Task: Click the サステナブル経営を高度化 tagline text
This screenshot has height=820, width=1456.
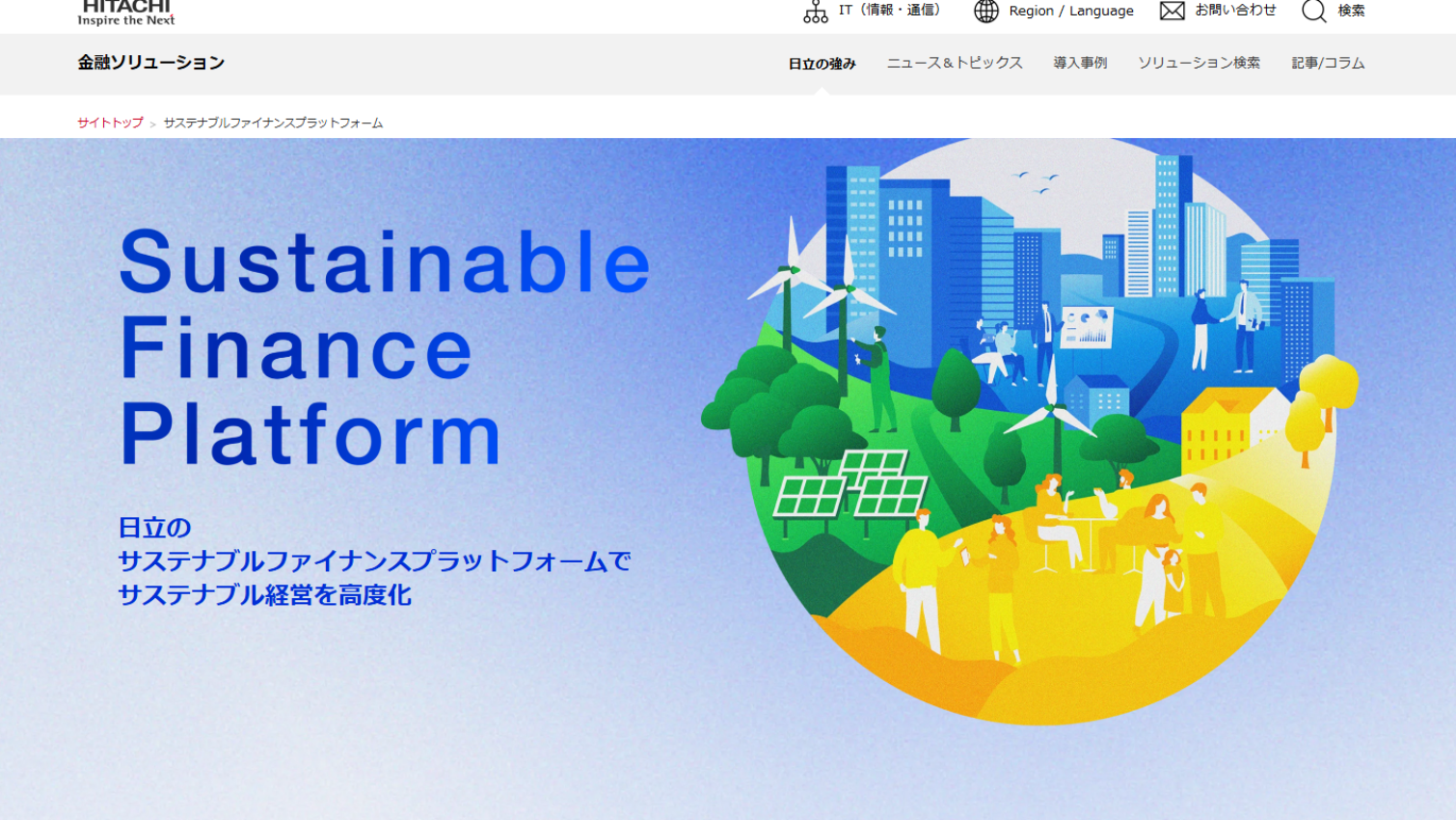Action: coord(264,595)
